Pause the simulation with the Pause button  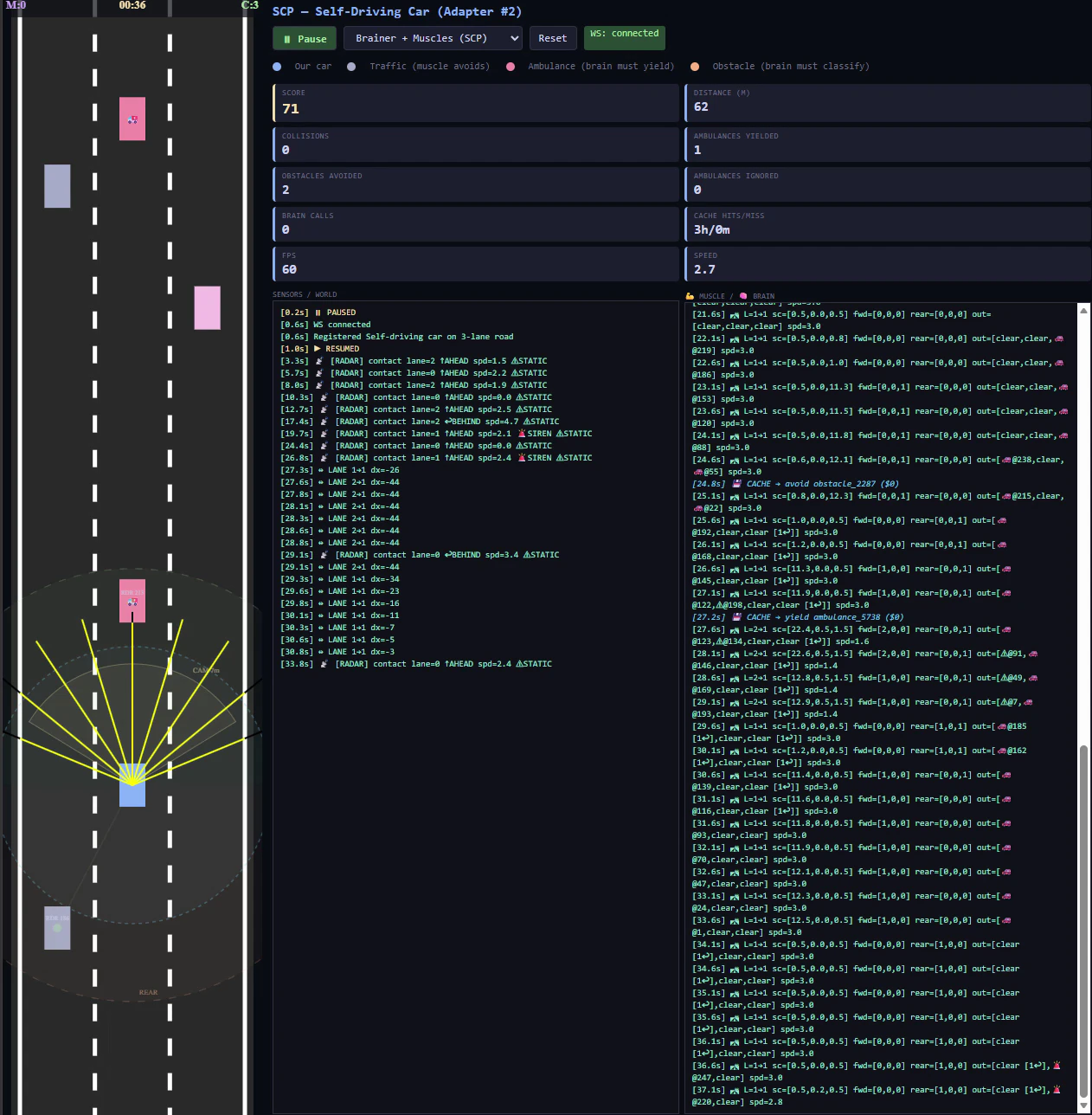click(305, 39)
